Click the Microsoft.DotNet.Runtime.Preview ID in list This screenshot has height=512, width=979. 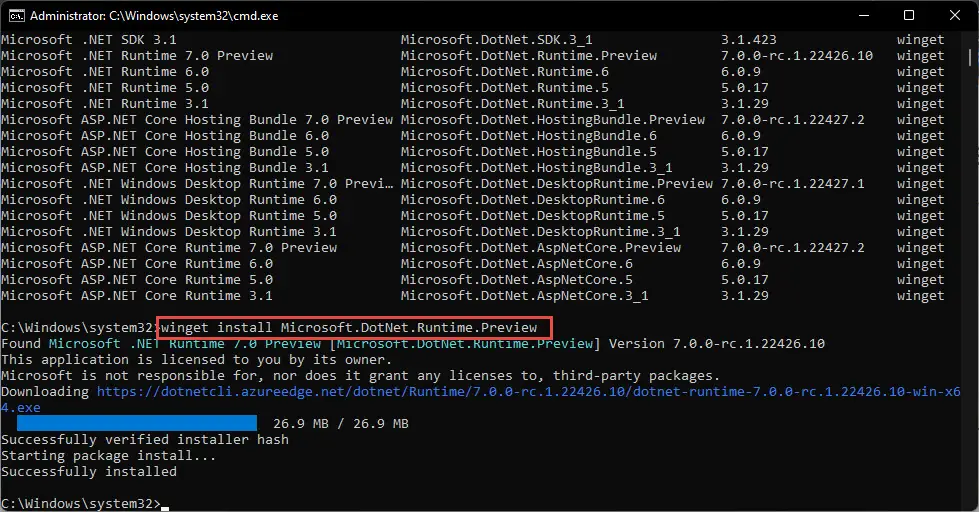point(529,56)
